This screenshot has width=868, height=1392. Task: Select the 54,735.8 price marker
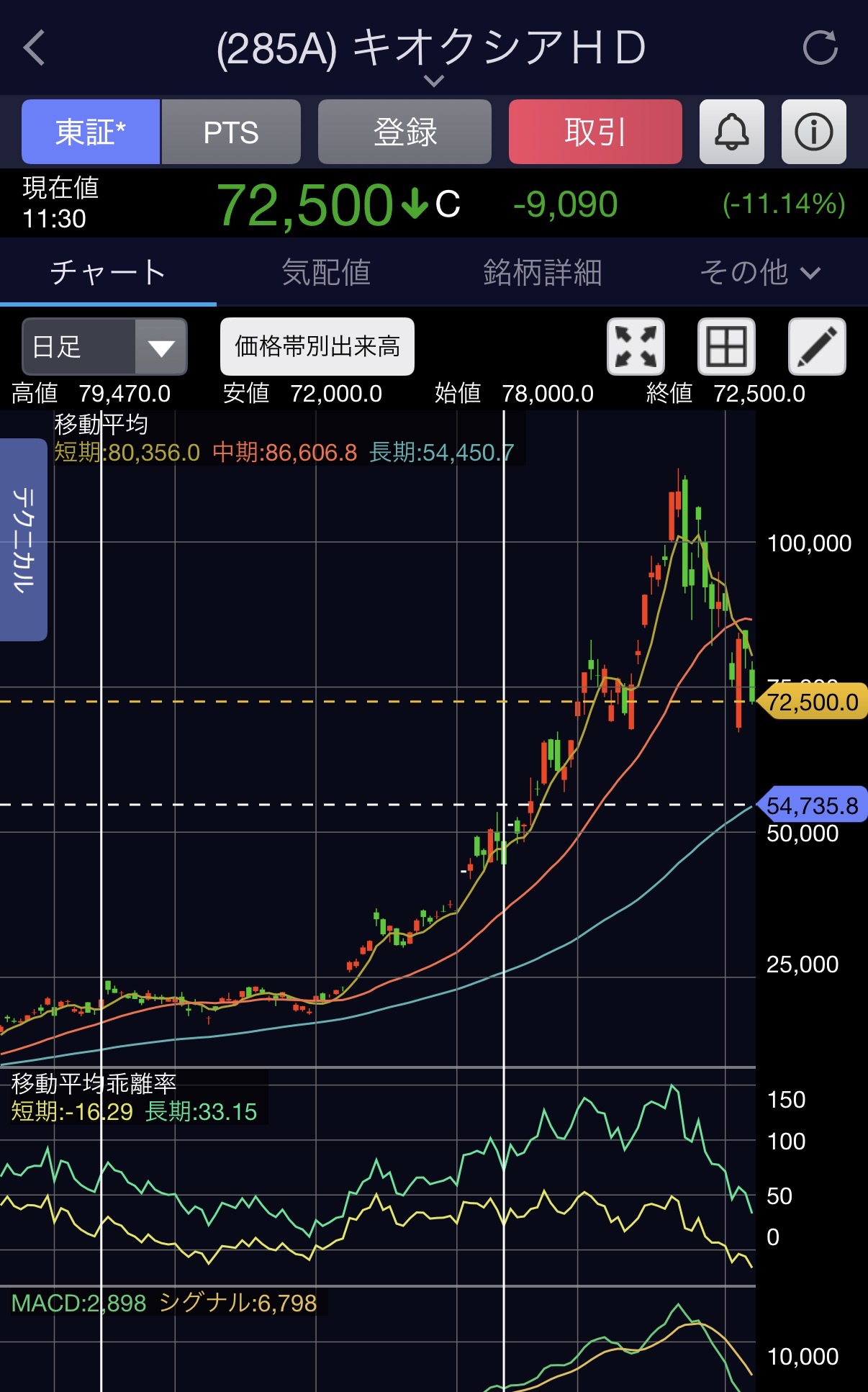(813, 805)
